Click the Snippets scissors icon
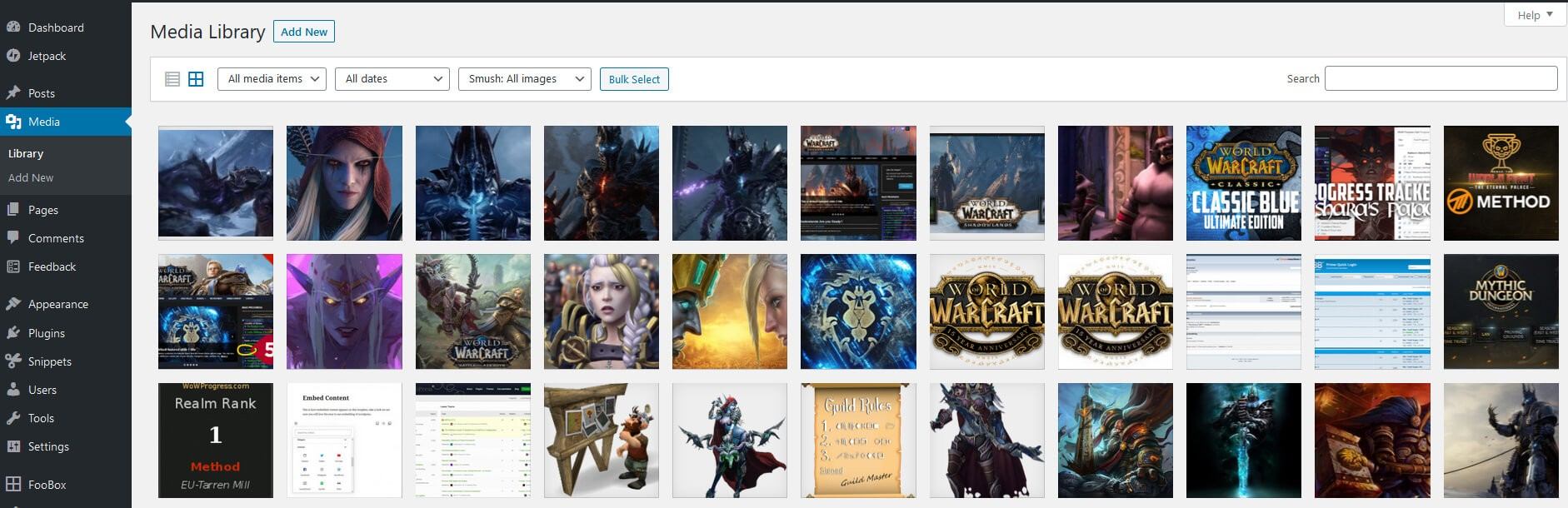This screenshot has height=508, width=1568. click(x=13, y=361)
